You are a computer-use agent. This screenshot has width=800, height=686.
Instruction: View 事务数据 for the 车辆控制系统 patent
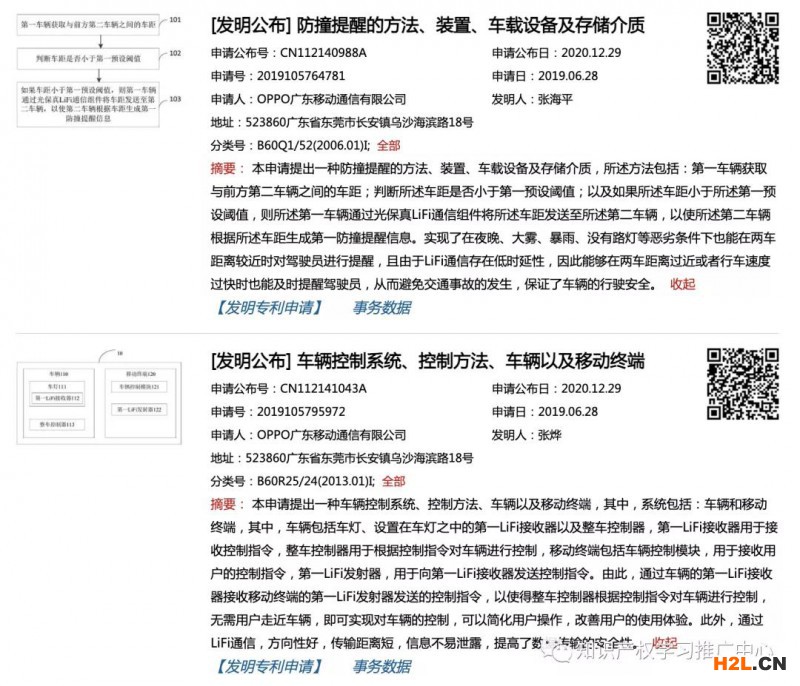pos(382,666)
